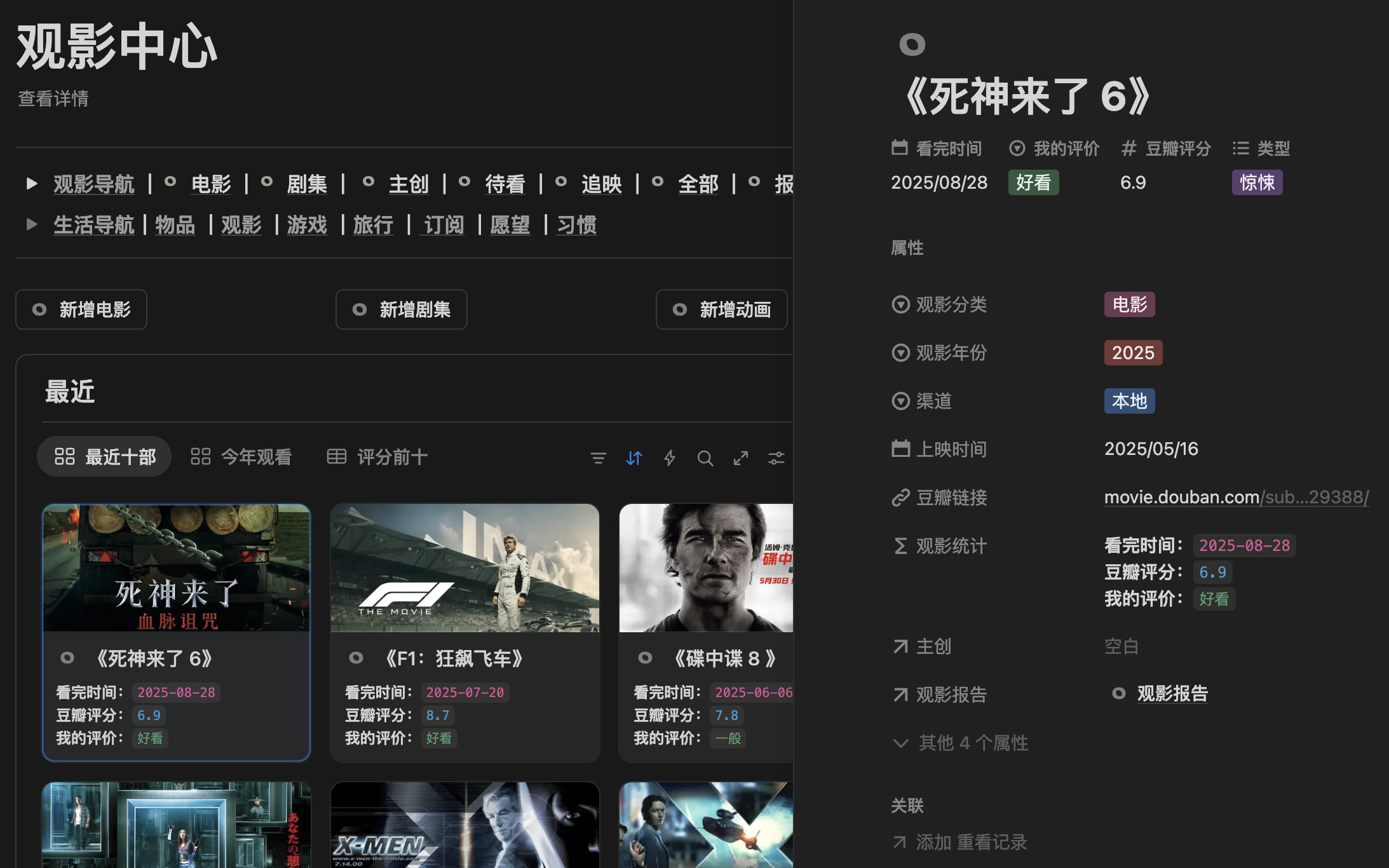Image resolution: width=1389 pixels, height=868 pixels.
Task: Expand the 观影导航 section triangle
Action: point(32,184)
